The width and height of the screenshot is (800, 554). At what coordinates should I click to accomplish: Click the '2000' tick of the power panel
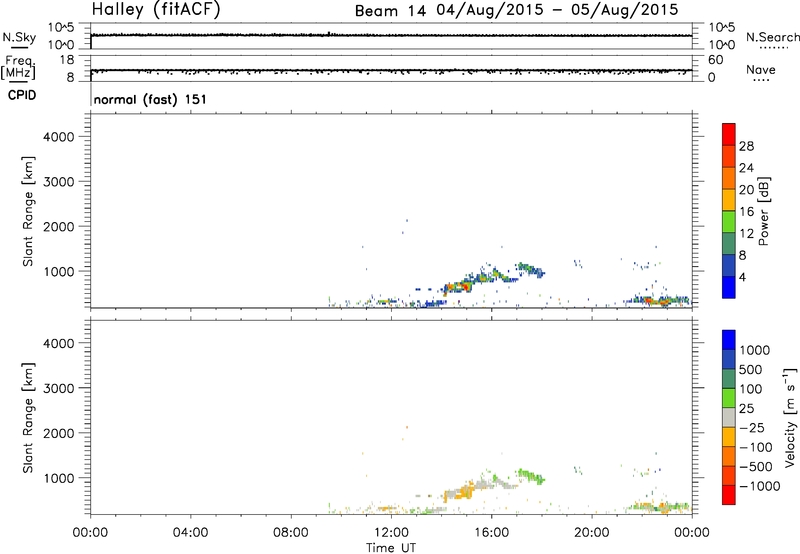tap(59, 226)
